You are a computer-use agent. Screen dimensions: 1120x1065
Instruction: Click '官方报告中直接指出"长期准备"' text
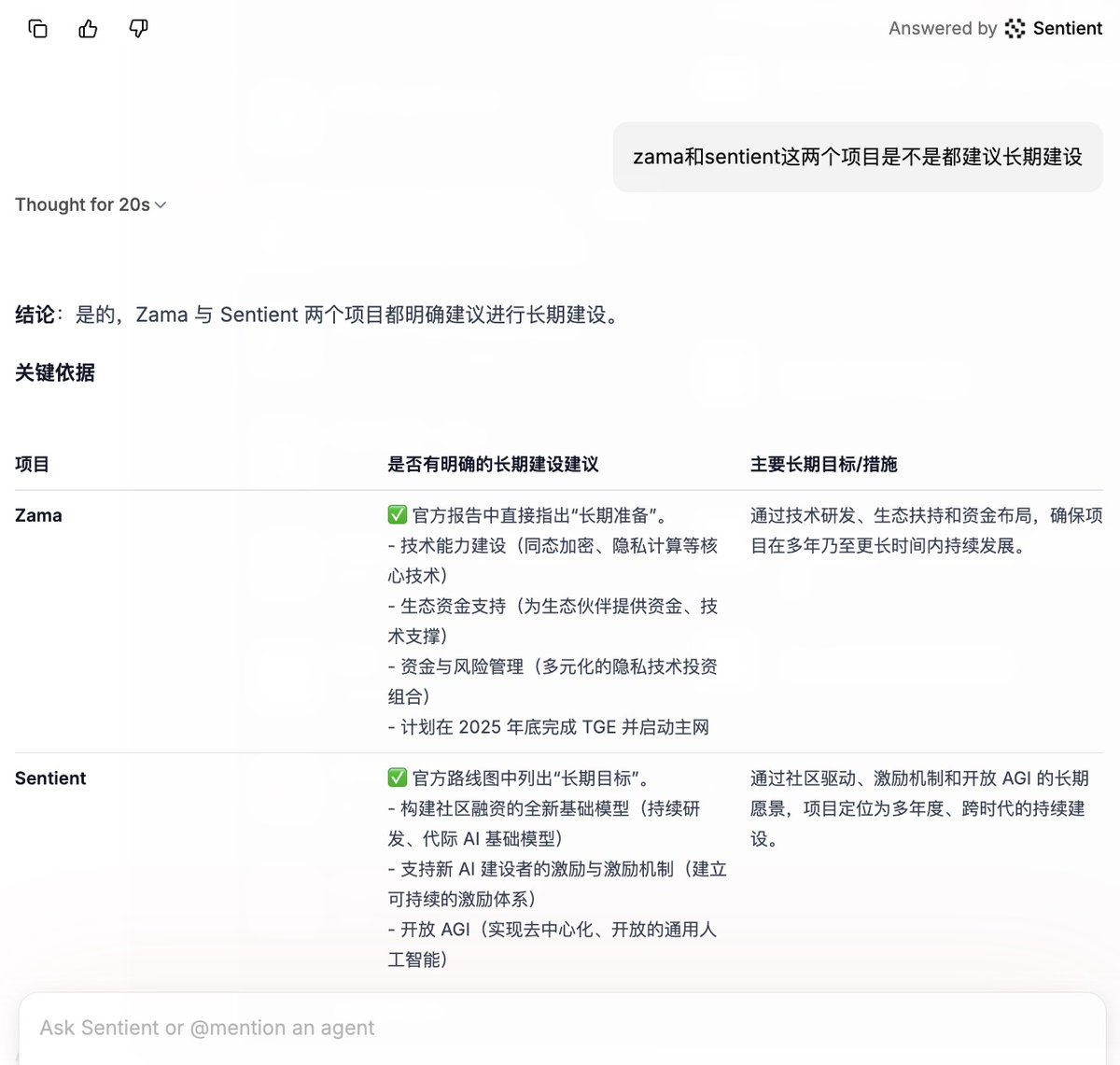pos(539,515)
